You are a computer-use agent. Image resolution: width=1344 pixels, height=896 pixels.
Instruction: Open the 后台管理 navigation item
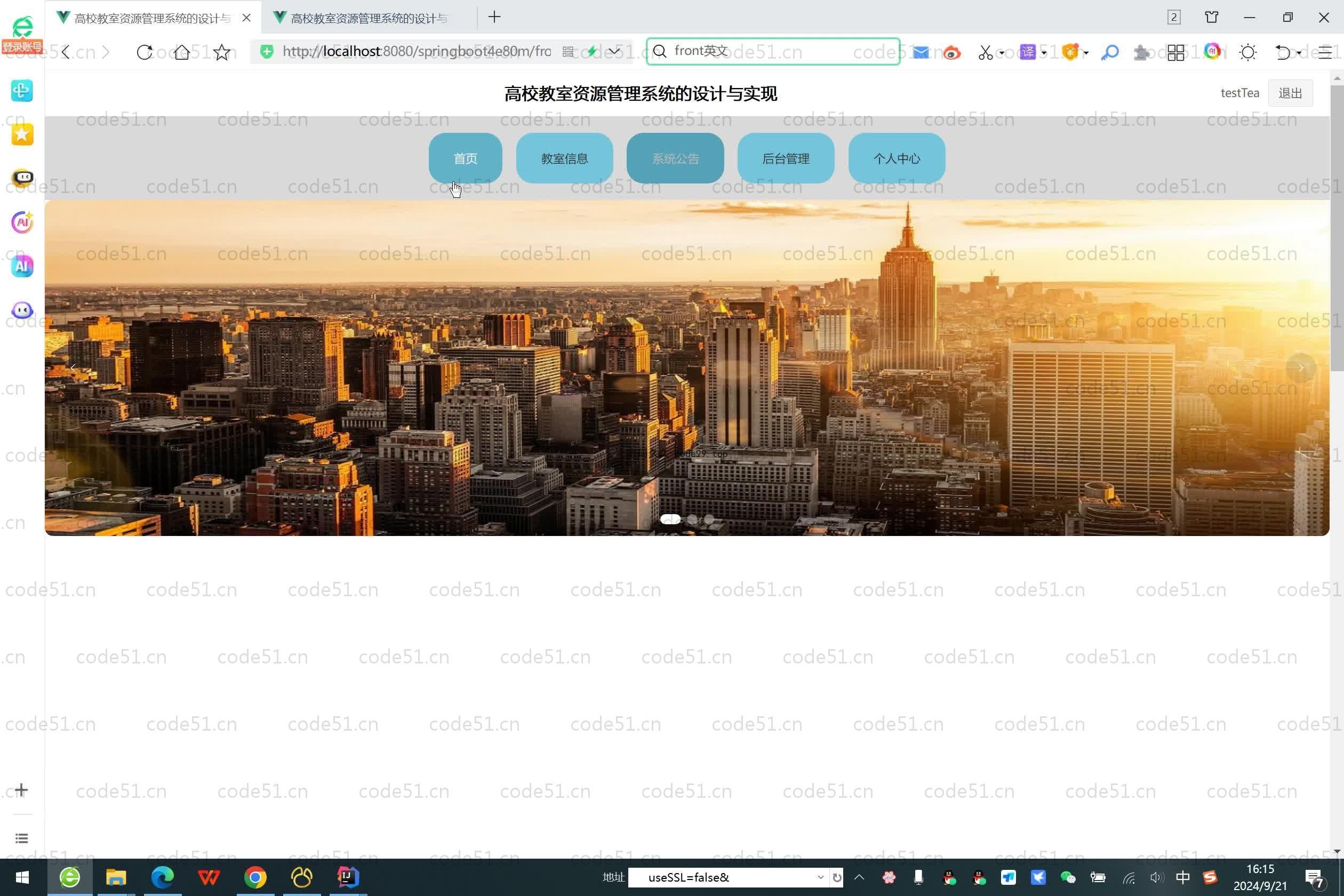tap(786, 158)
